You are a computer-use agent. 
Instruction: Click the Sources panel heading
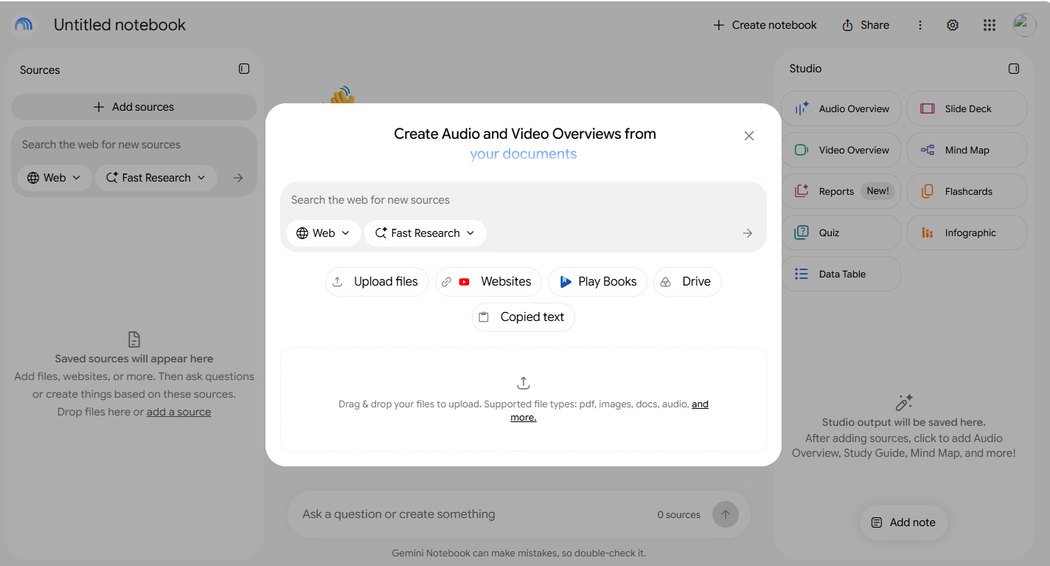pos(40,70)
